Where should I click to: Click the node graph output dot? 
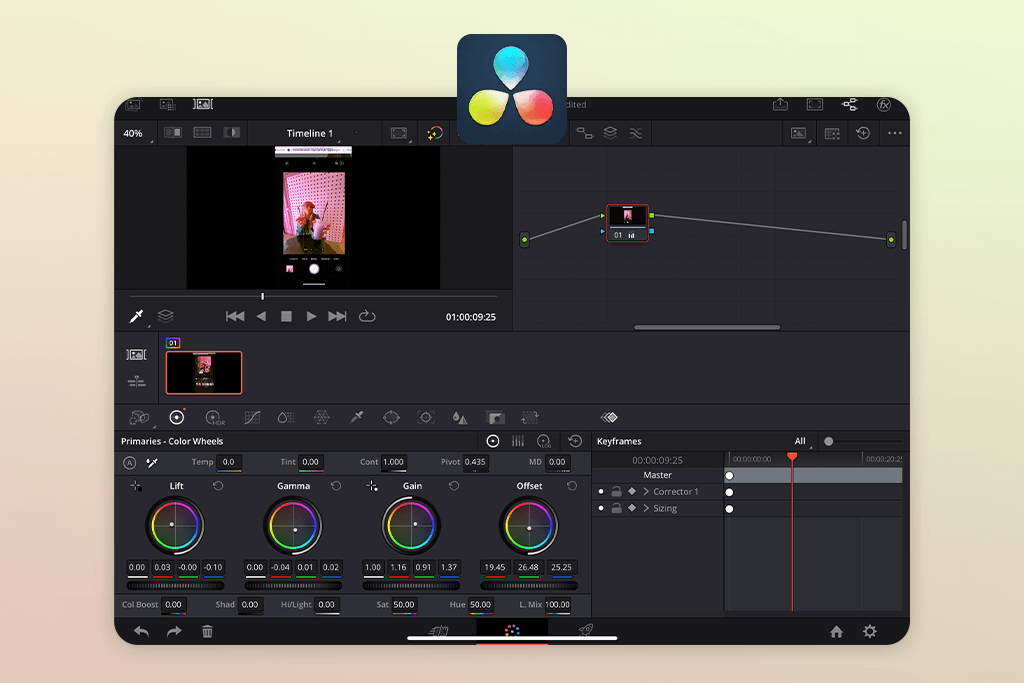pos(891,240)
